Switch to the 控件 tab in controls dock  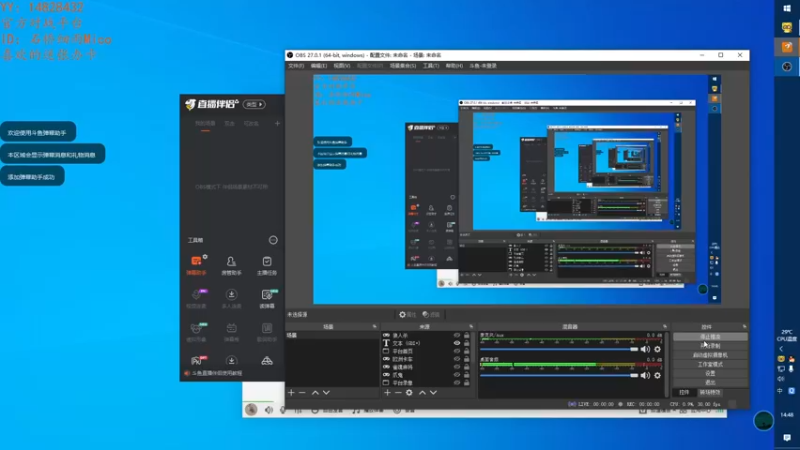click(x=685, y=392)
